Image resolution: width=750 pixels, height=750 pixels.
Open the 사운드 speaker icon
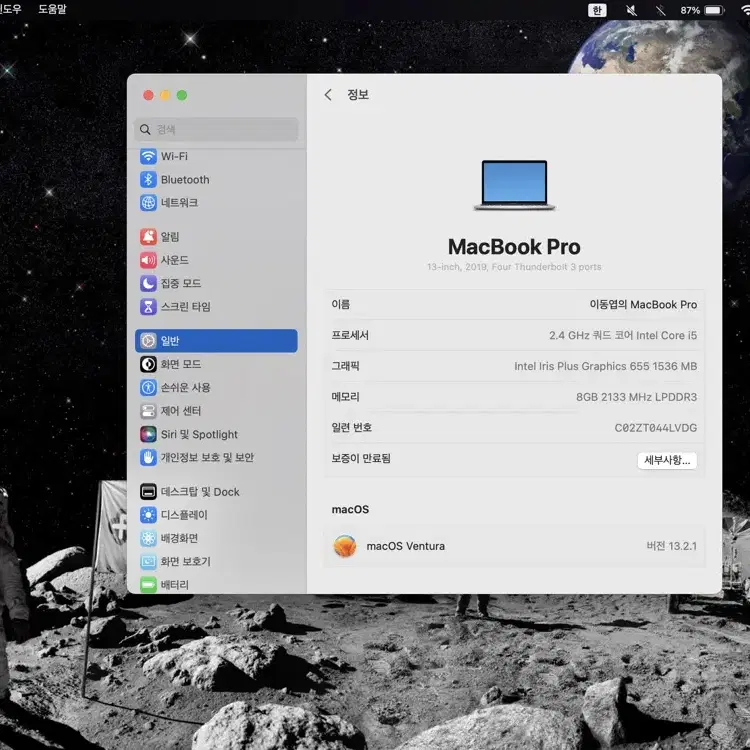click(x=148, y=260)
